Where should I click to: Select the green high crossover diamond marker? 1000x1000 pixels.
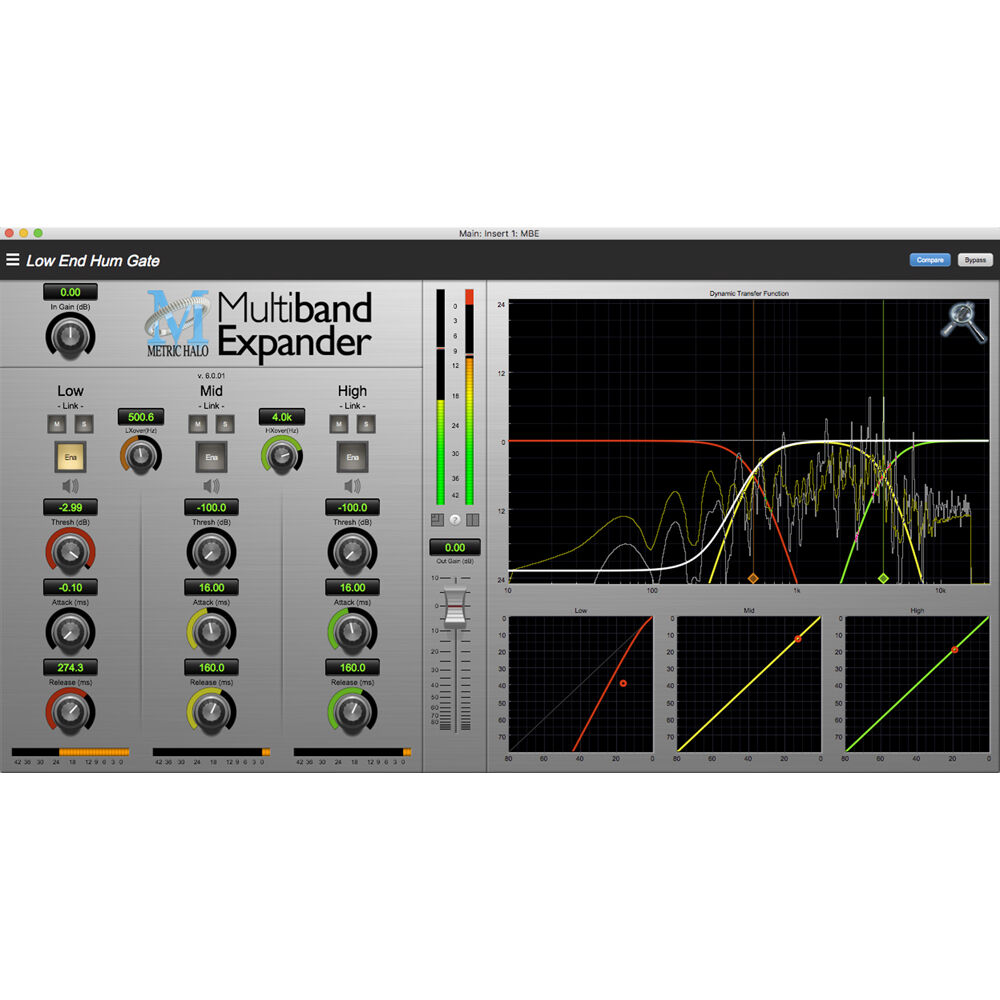pyautogui.click(x=883, y=578)
